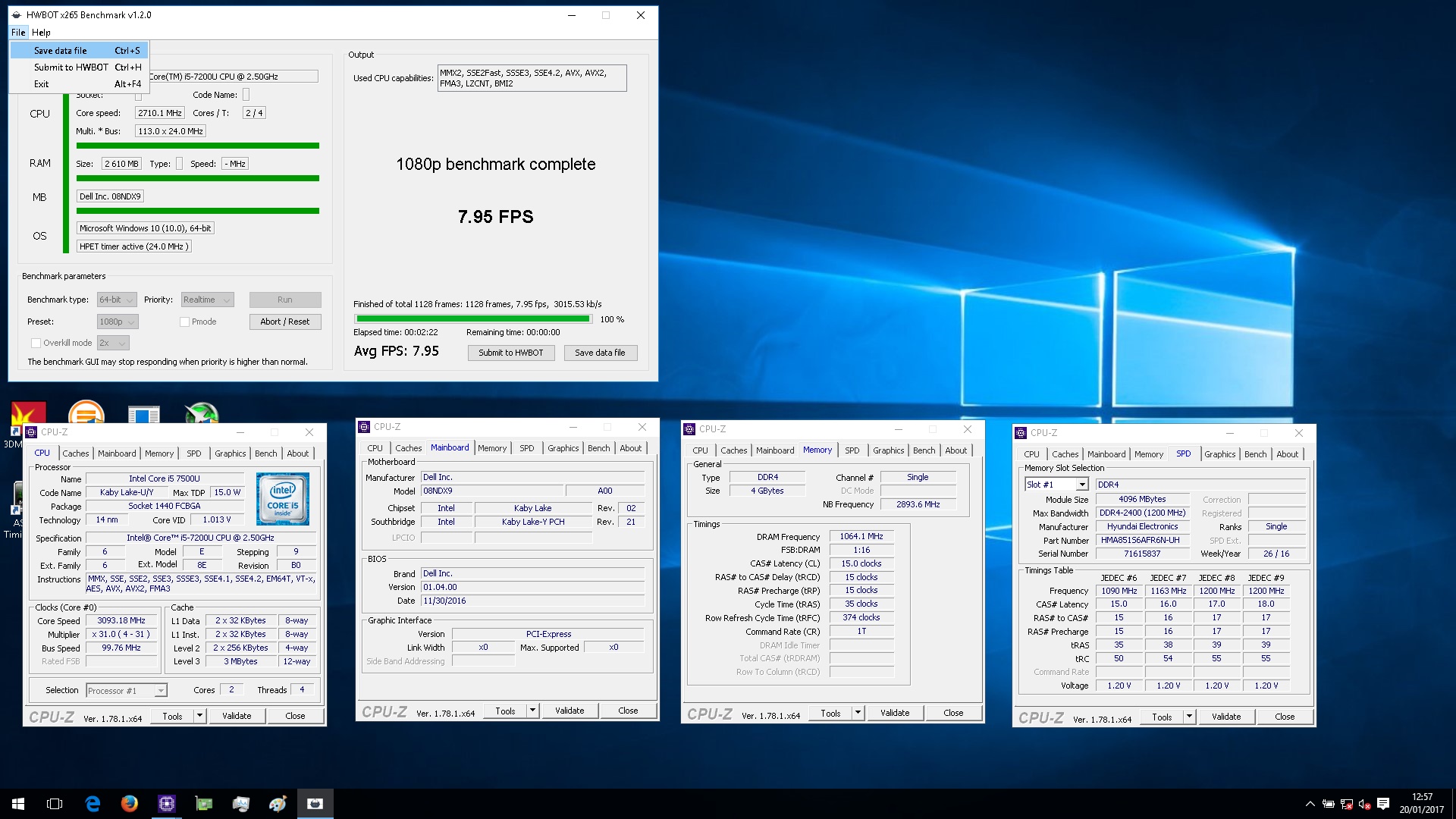
Task: Open the green orb desktop shortcut icon
Action: coord(201,413)
